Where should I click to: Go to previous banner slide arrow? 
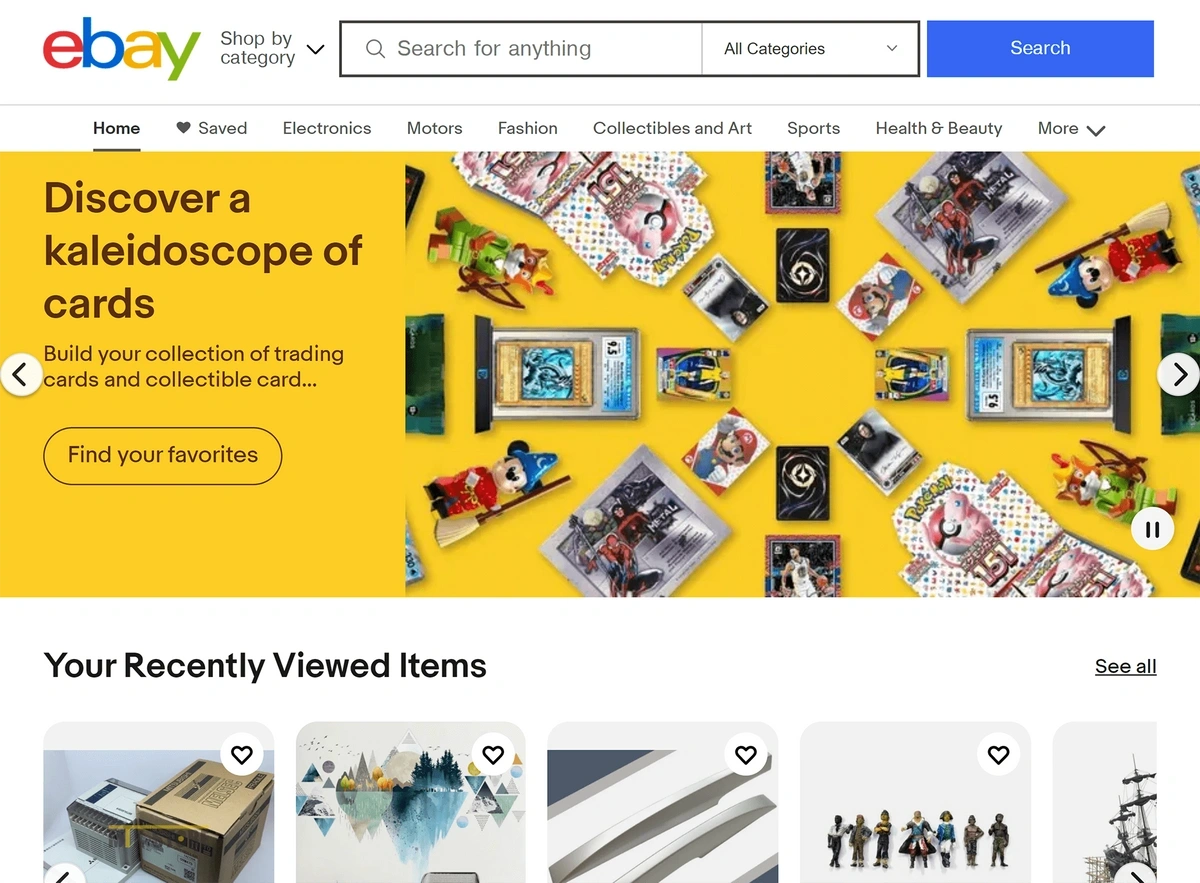click(21, 374)
